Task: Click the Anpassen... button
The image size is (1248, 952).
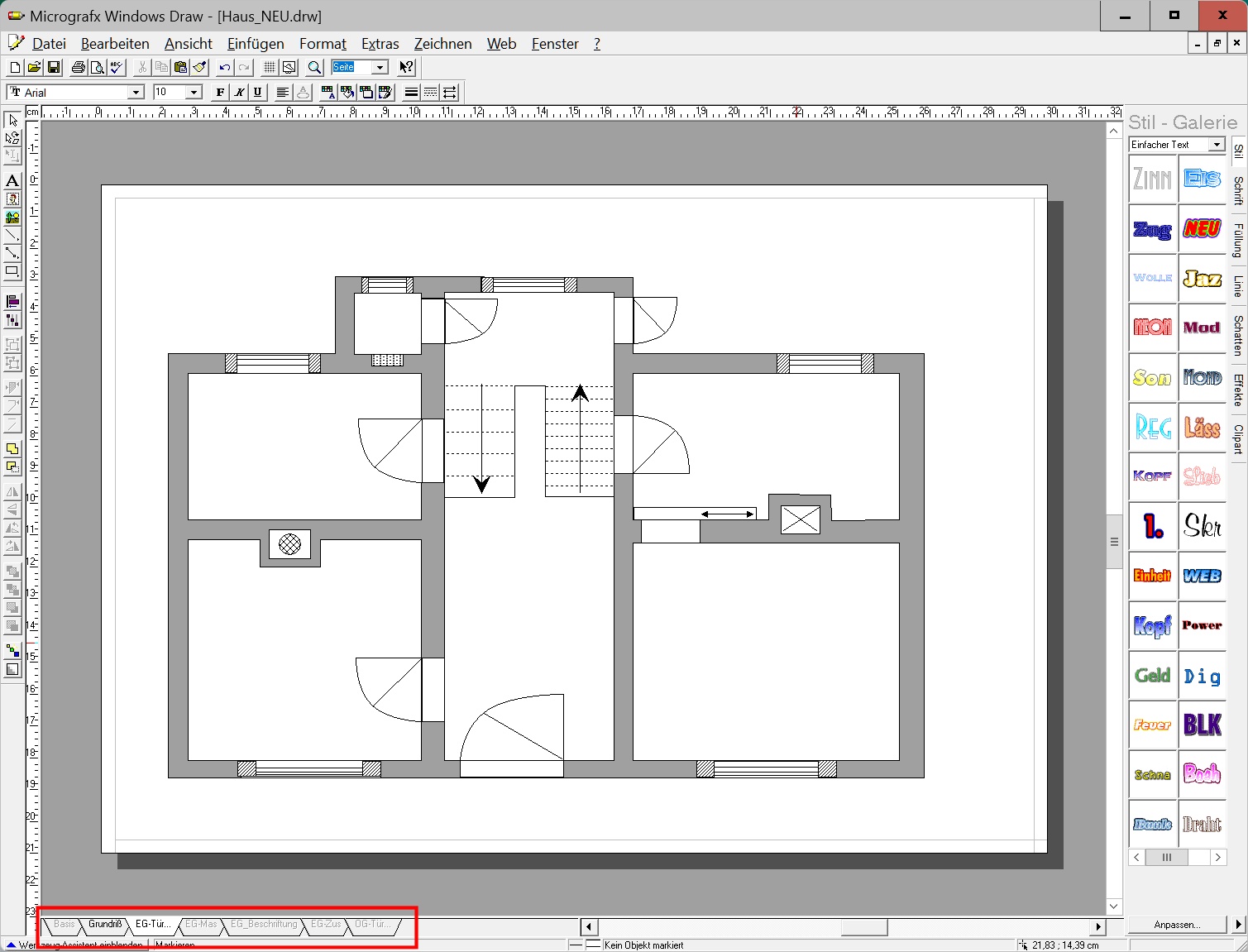Action: [x=1177, y=925]
